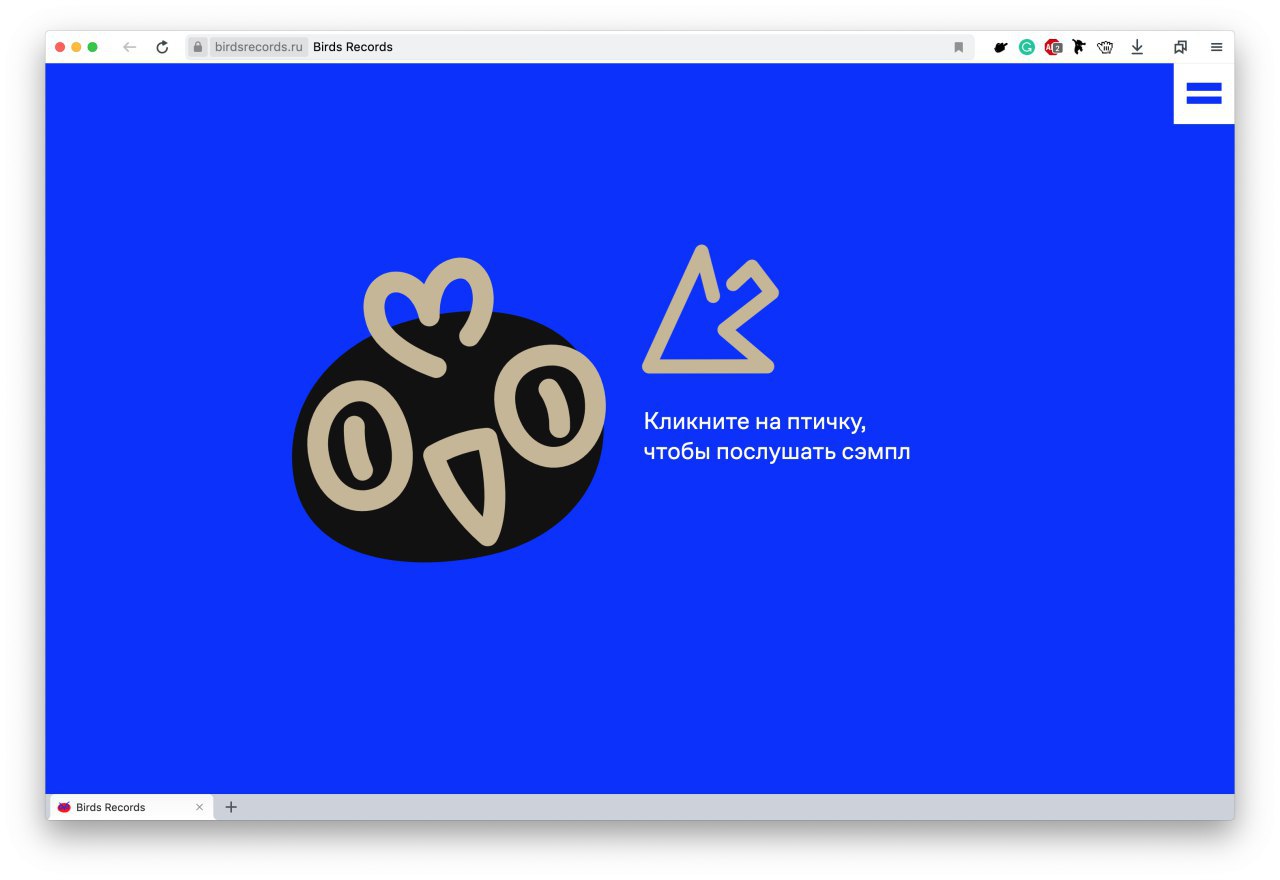Select the Birds Records tab

129,807
